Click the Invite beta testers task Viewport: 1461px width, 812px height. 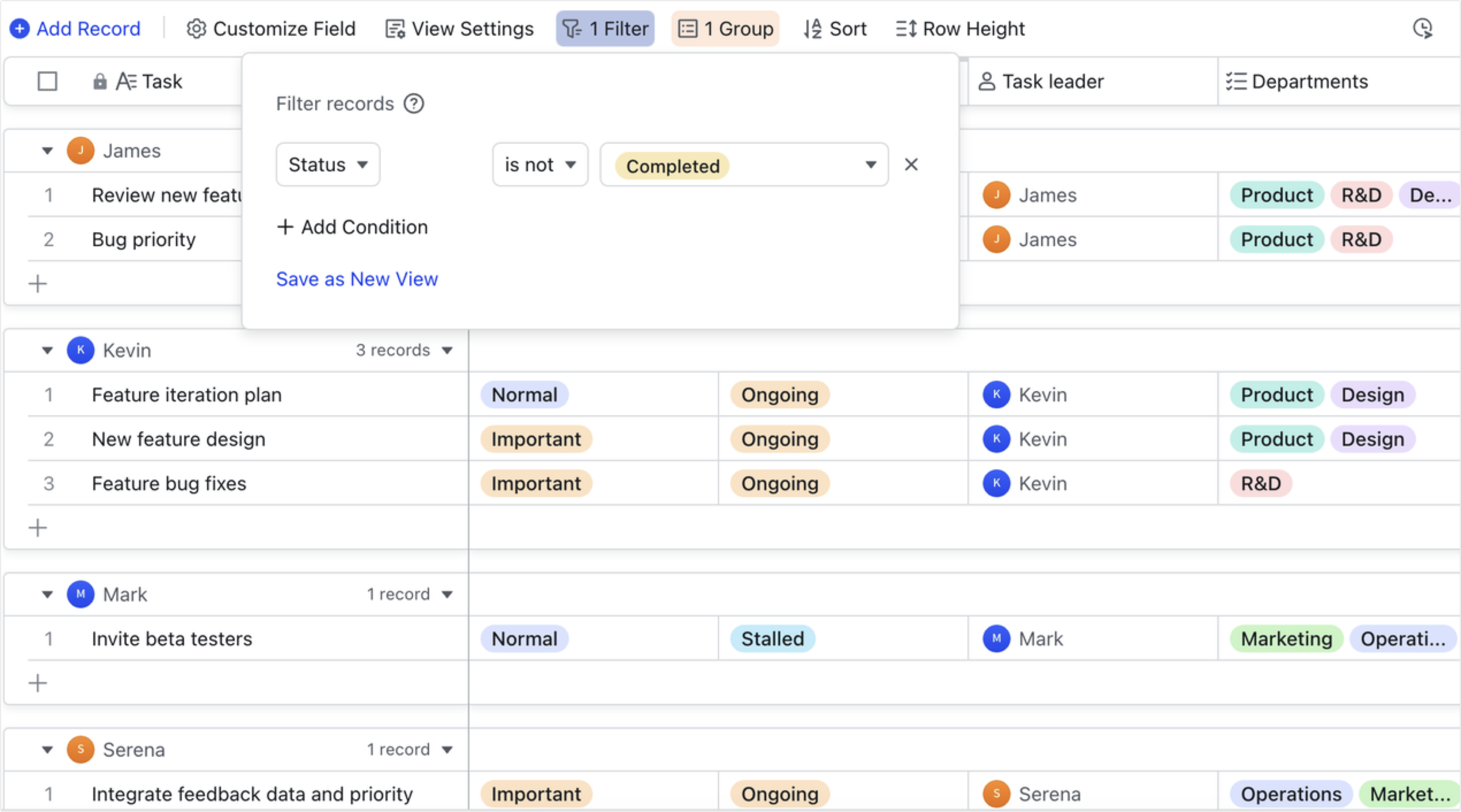(x=172, y=638)
